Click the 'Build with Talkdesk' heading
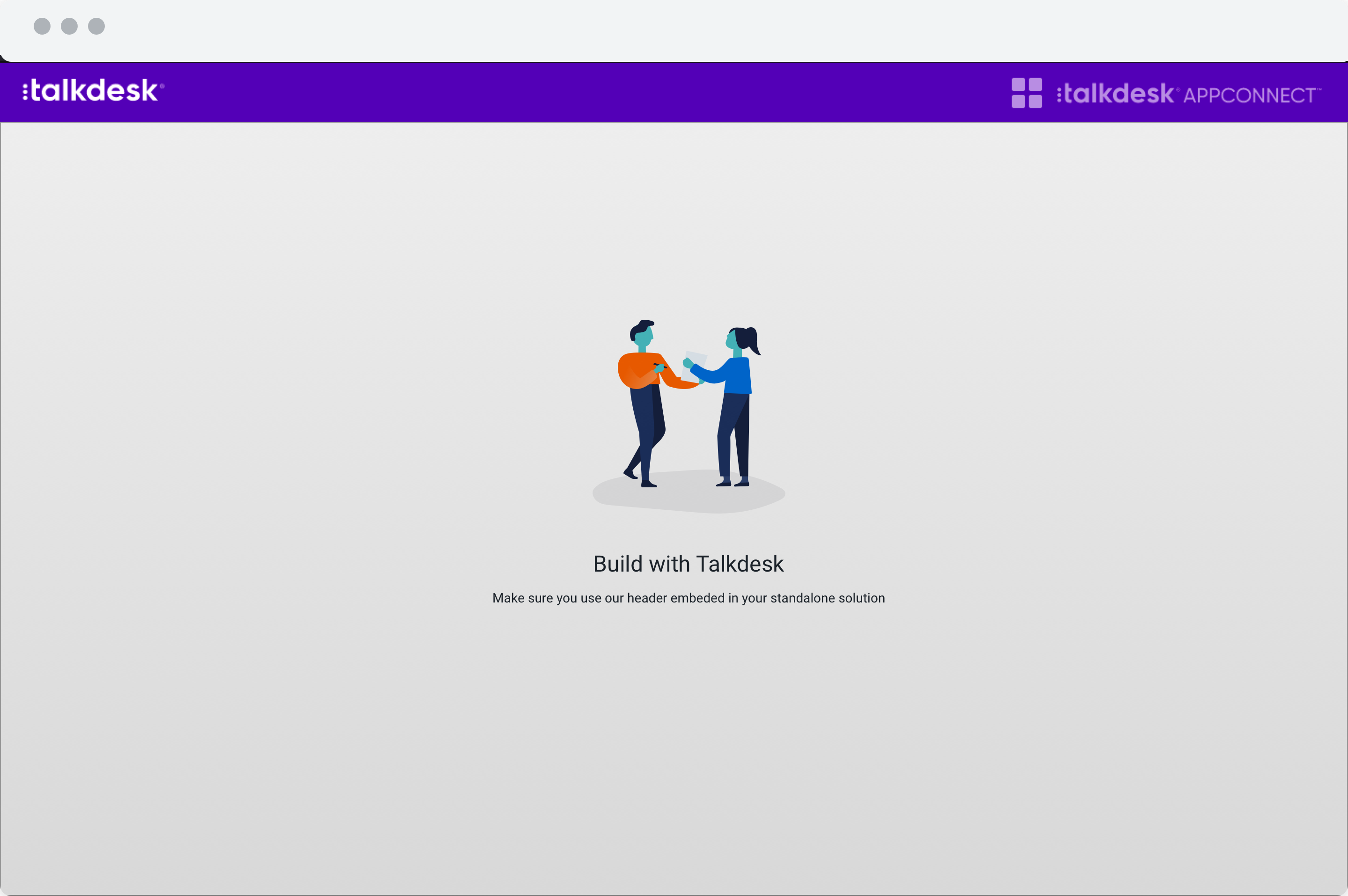The image size is (1348, 896). point(689,563)
